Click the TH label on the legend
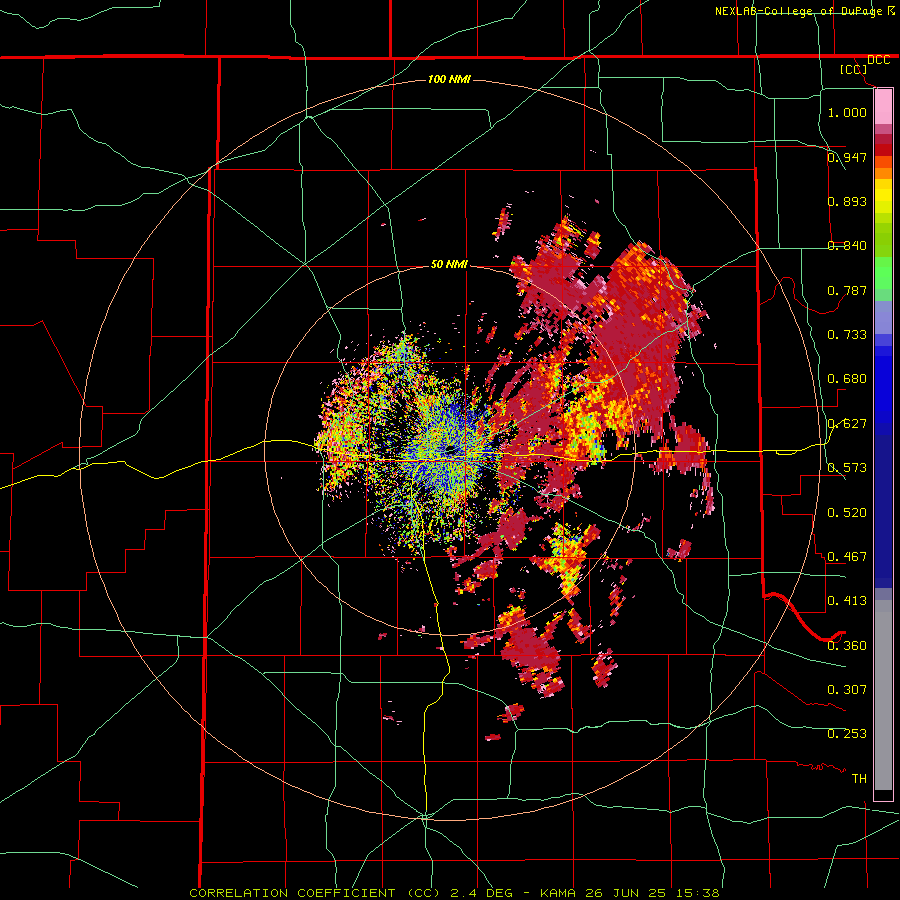 click(859, 778)
